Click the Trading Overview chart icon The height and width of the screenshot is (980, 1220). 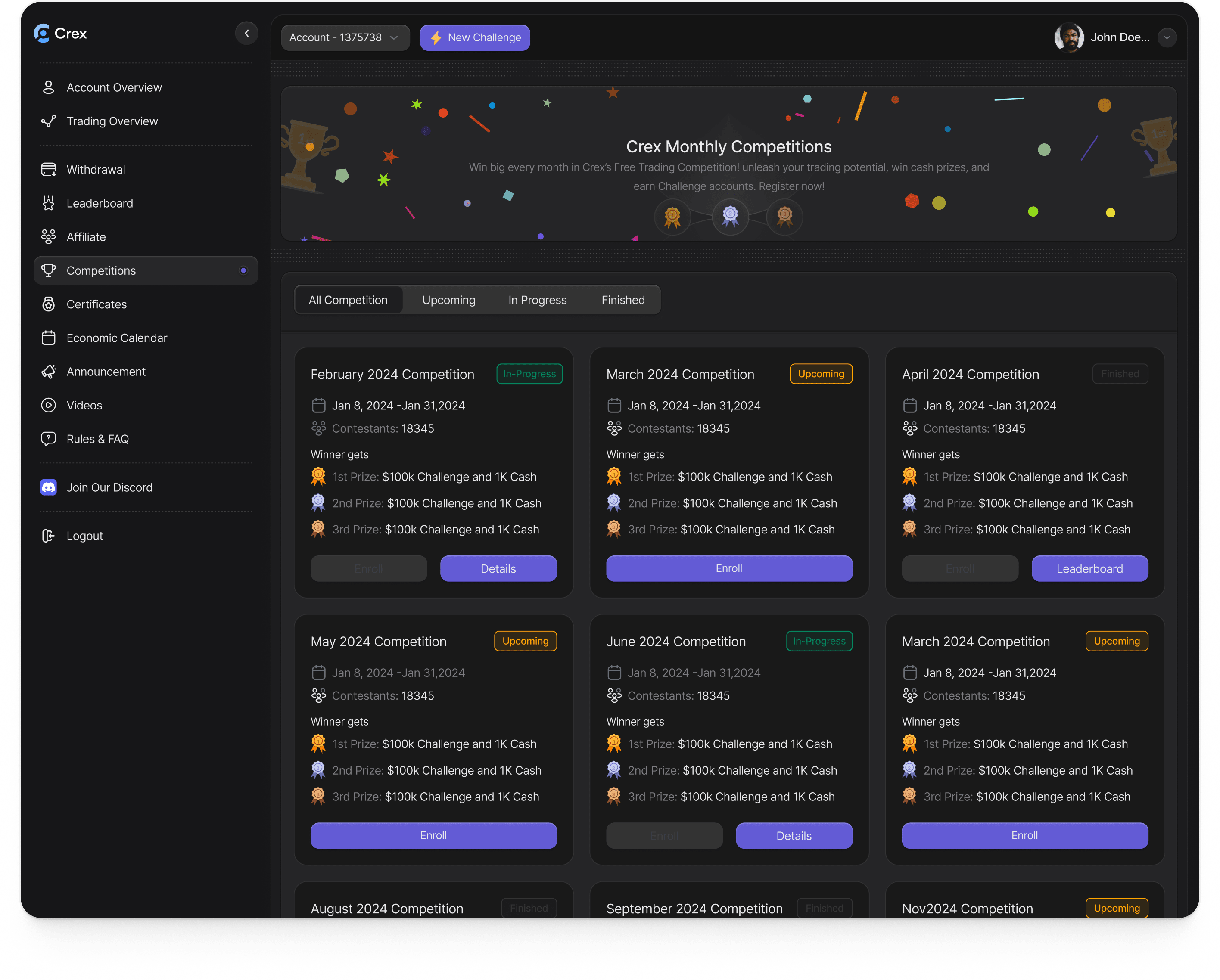coord(49,121)
